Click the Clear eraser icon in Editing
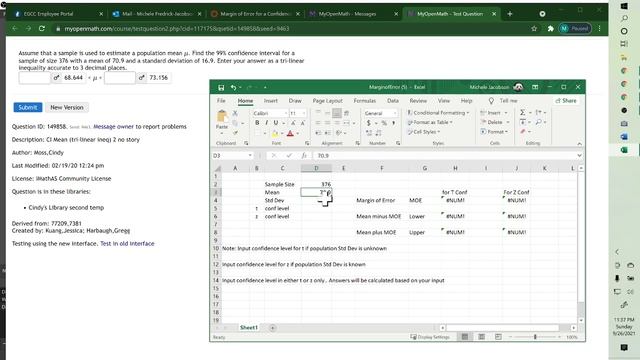 tap(523, 131)
